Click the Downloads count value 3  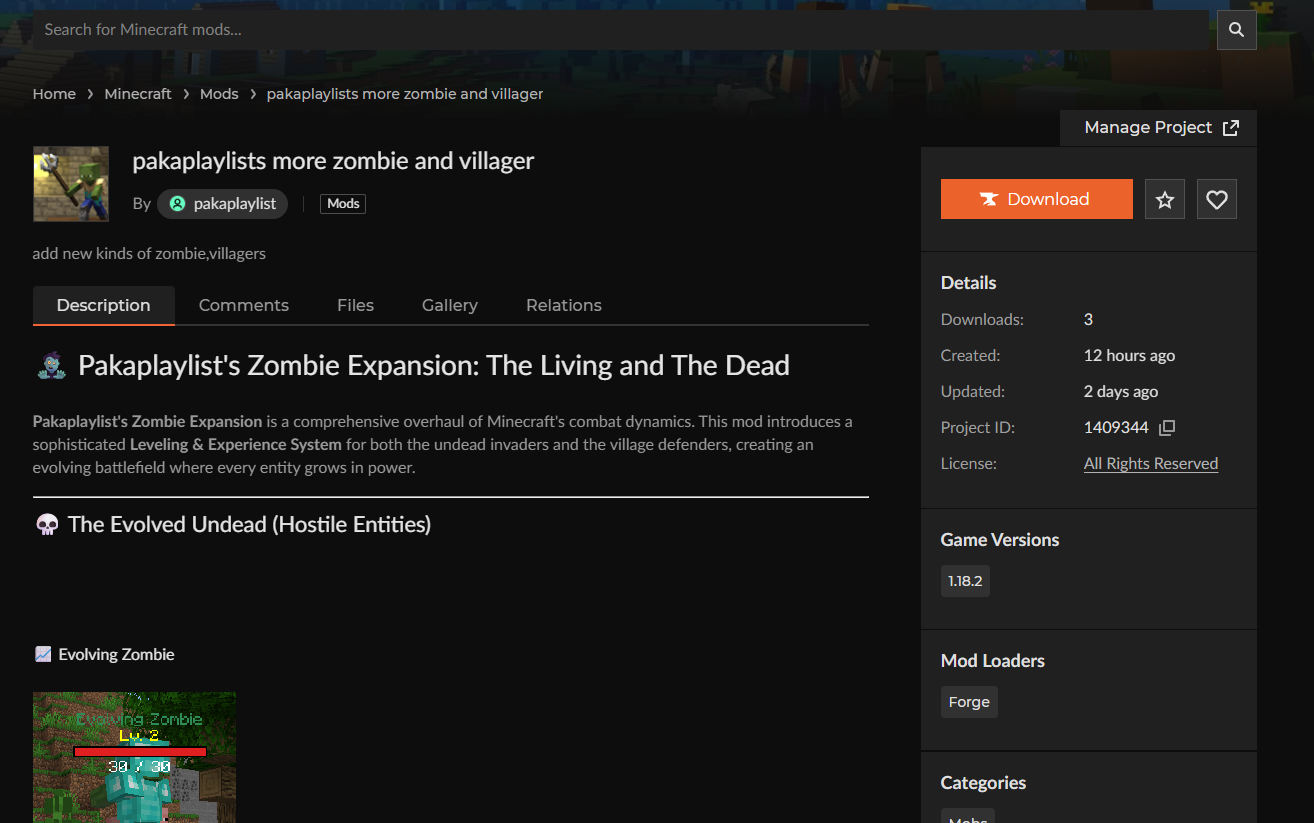(x=1088, y=320)
